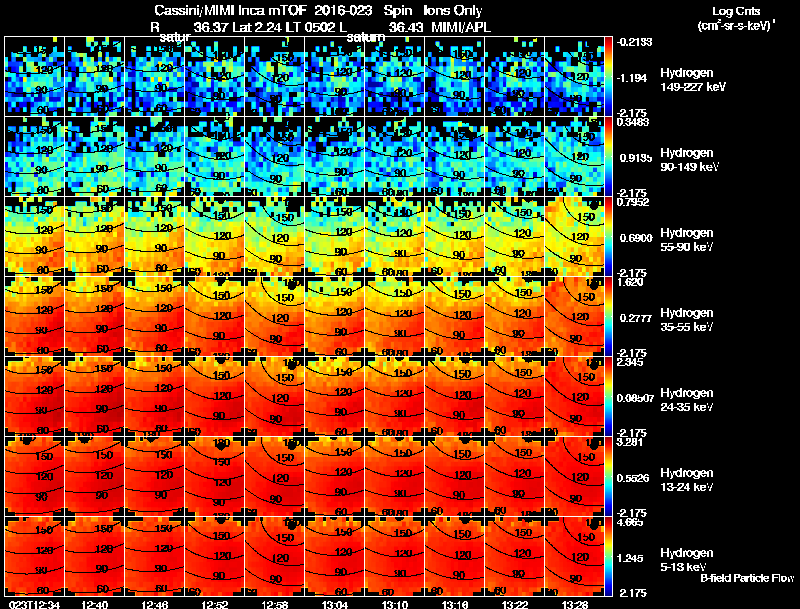Click the (cm²-sr-s-keV) units label
The image size is (800, 609).
coord(736,25)
